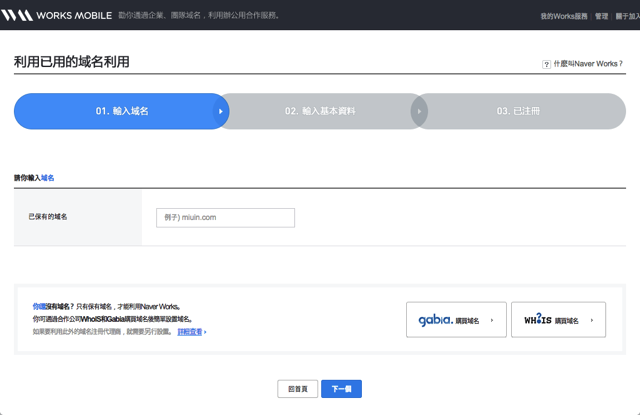
Task: Open 我的Works服務 in the top bar
Action: [565, 16]
